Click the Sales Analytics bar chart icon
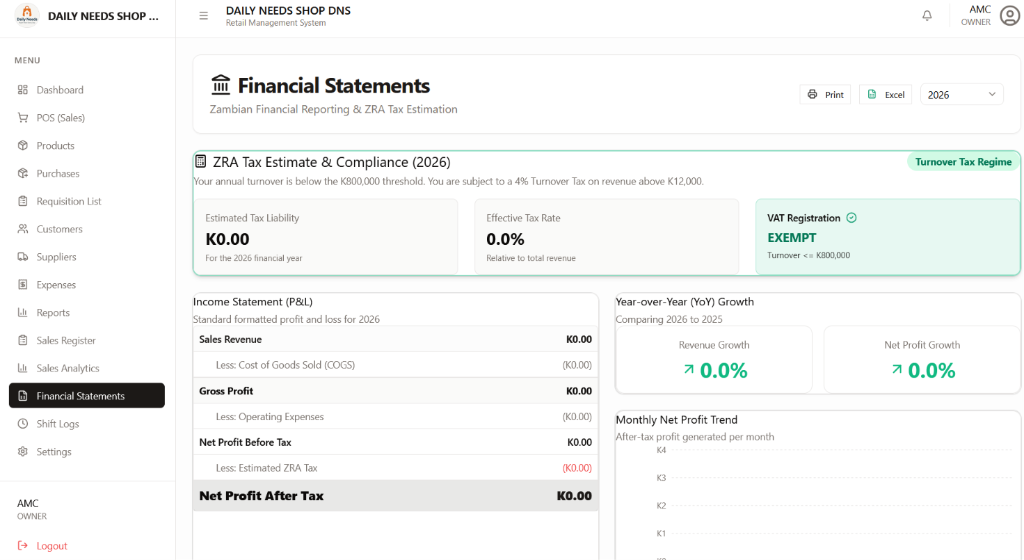The height and width of the screenshot is (560, 1024). pos(23,368)
